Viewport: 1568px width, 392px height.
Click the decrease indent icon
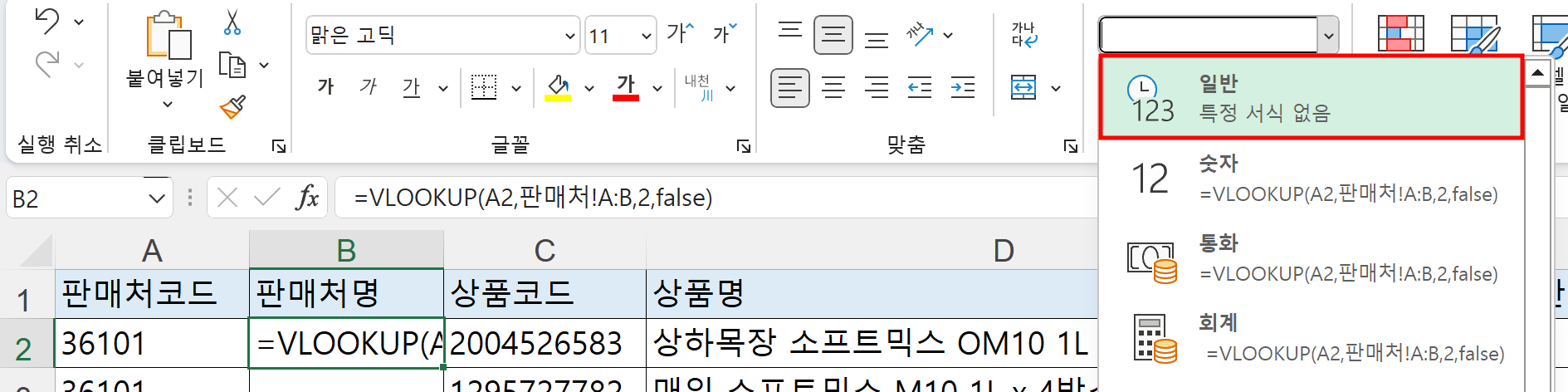click(920, 87)
